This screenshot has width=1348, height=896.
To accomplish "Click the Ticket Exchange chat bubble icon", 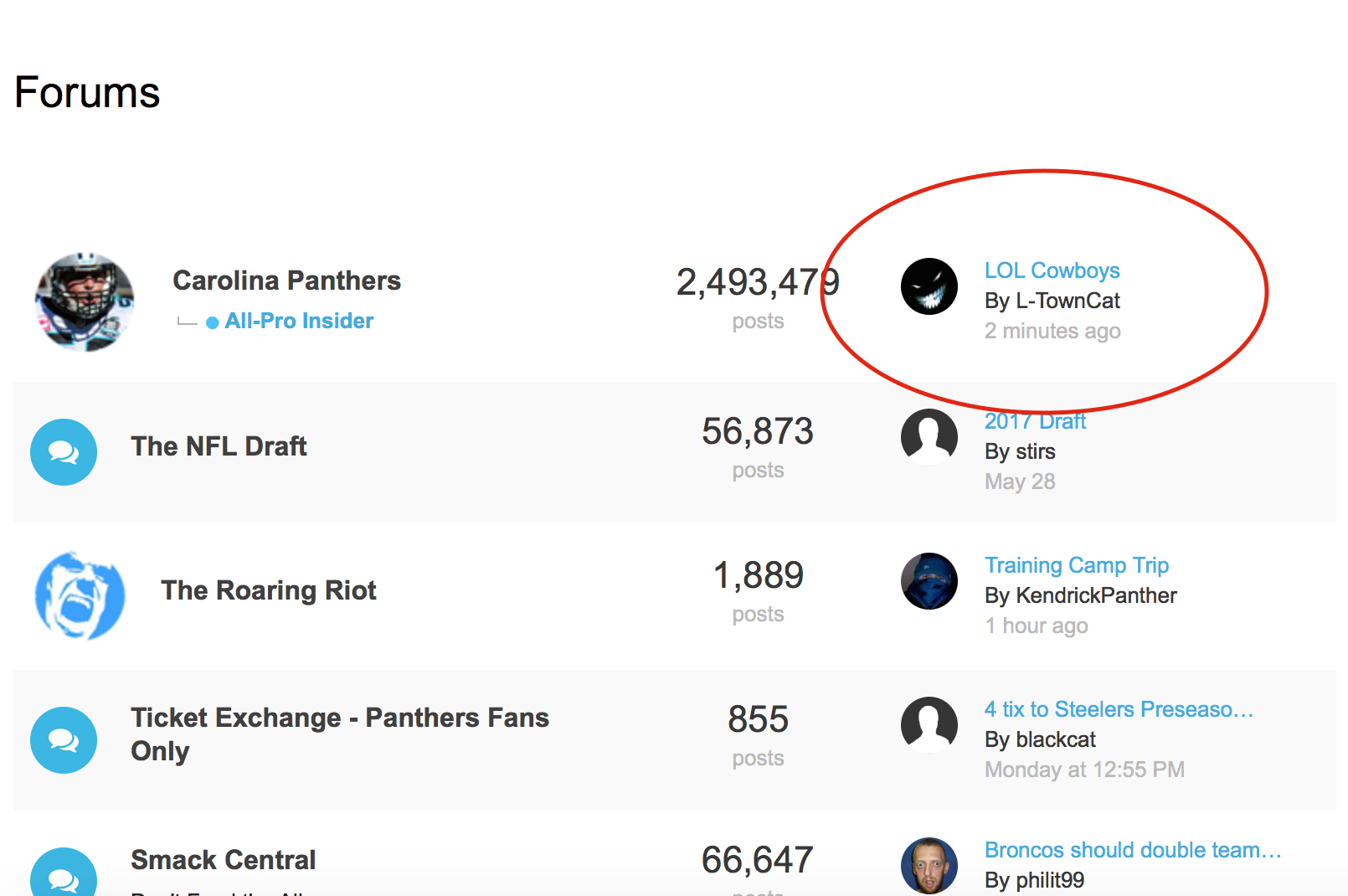I will point(64,740).
